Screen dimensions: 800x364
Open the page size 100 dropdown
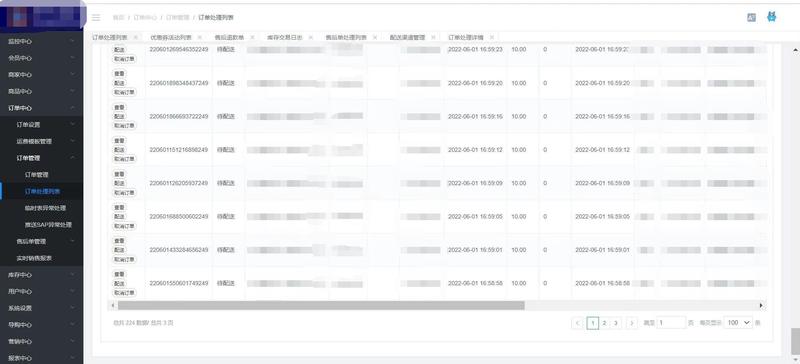738,323
